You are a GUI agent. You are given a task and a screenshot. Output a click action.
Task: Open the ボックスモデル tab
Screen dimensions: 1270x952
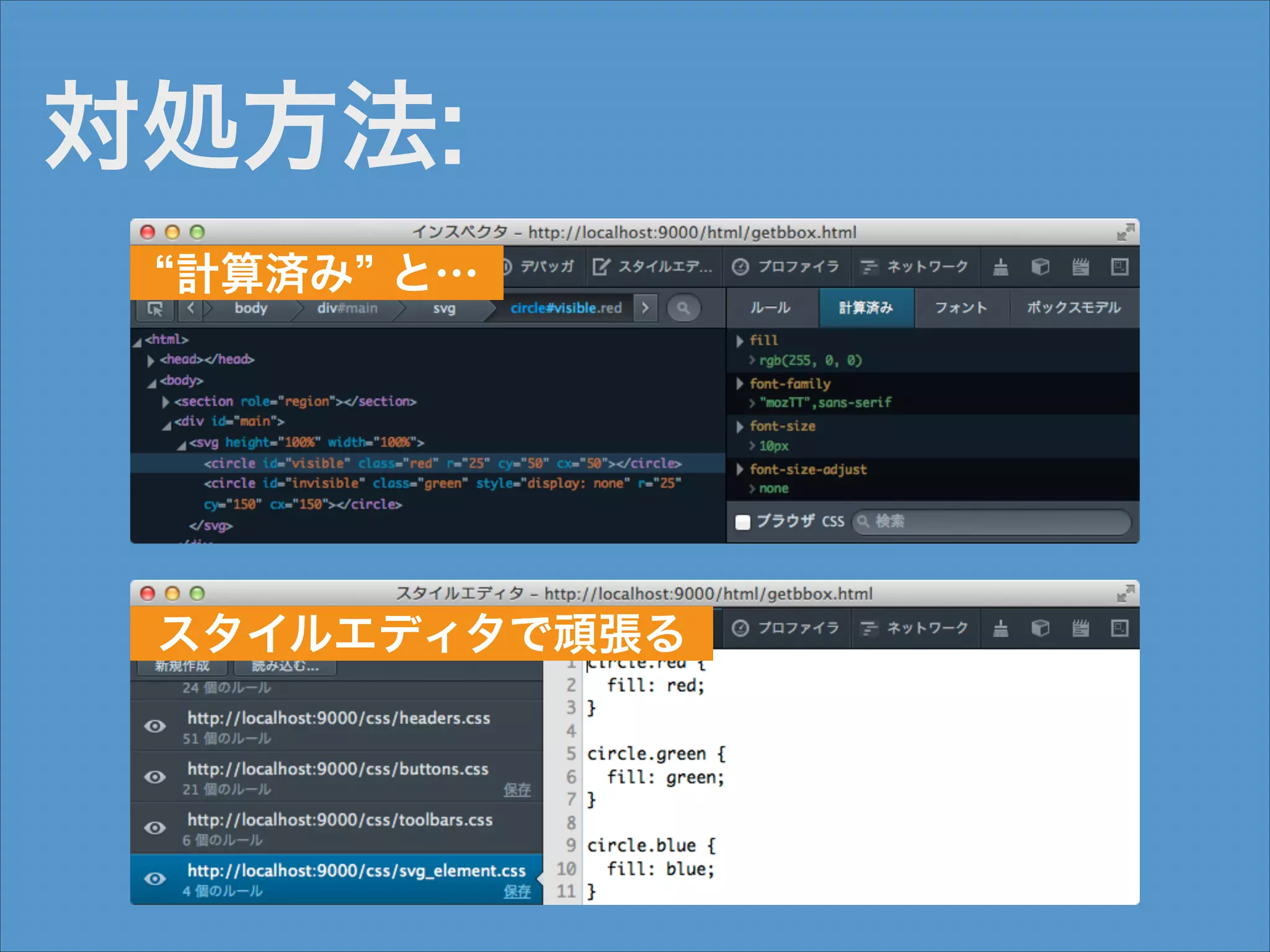[x=1073, y=308]
